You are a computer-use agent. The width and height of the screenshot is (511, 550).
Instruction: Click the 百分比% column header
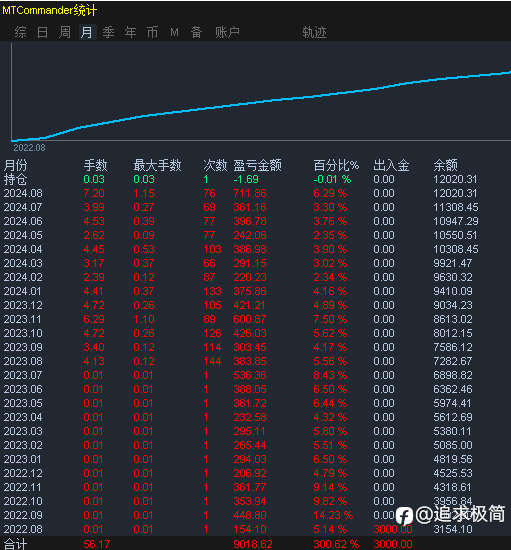click(x=336, y=165)
